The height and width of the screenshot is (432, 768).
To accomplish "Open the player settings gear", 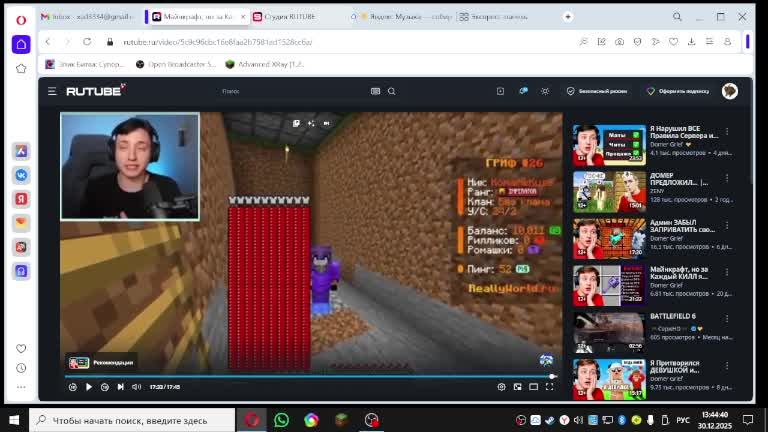I will click(501, 387).
